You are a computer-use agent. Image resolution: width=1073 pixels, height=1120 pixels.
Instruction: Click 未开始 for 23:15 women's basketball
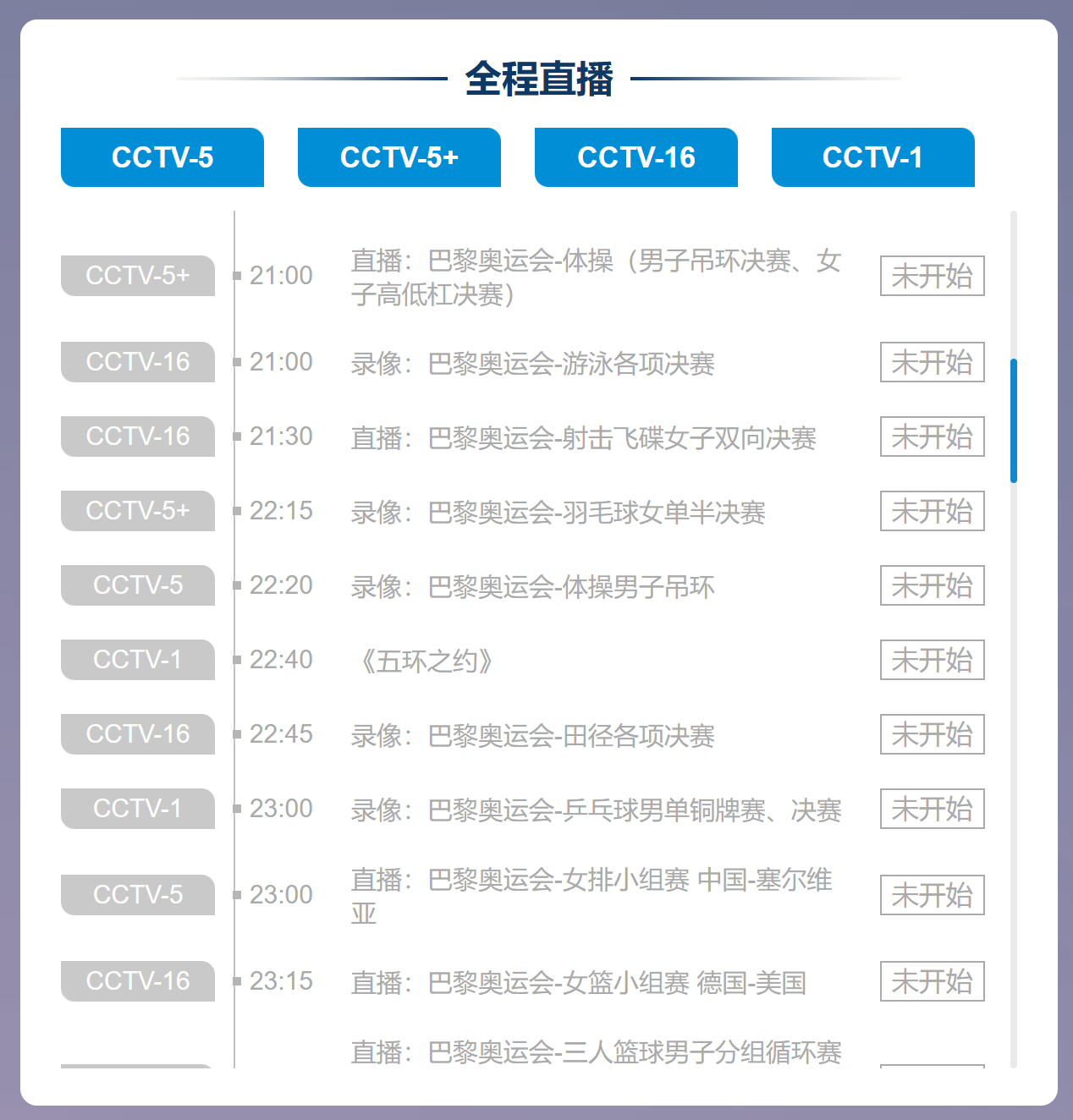(x=932, y=981)
